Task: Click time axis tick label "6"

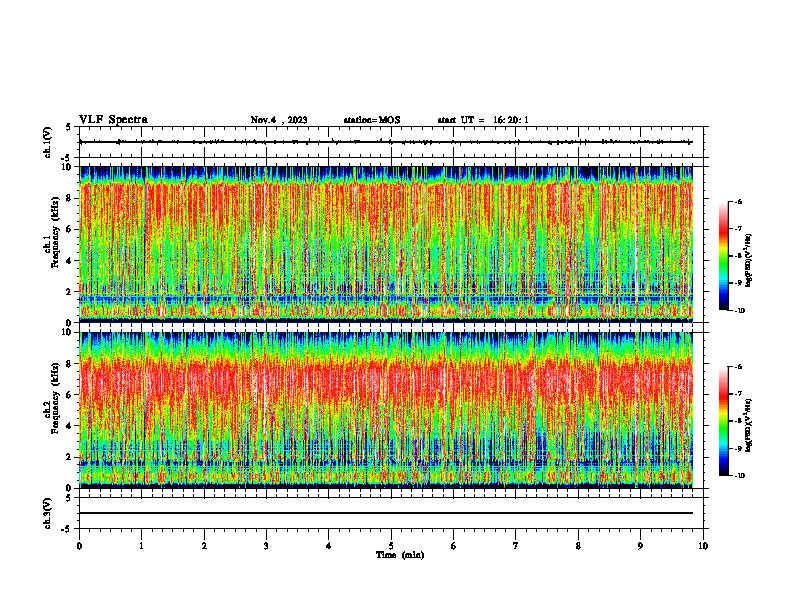Action: 454,546
